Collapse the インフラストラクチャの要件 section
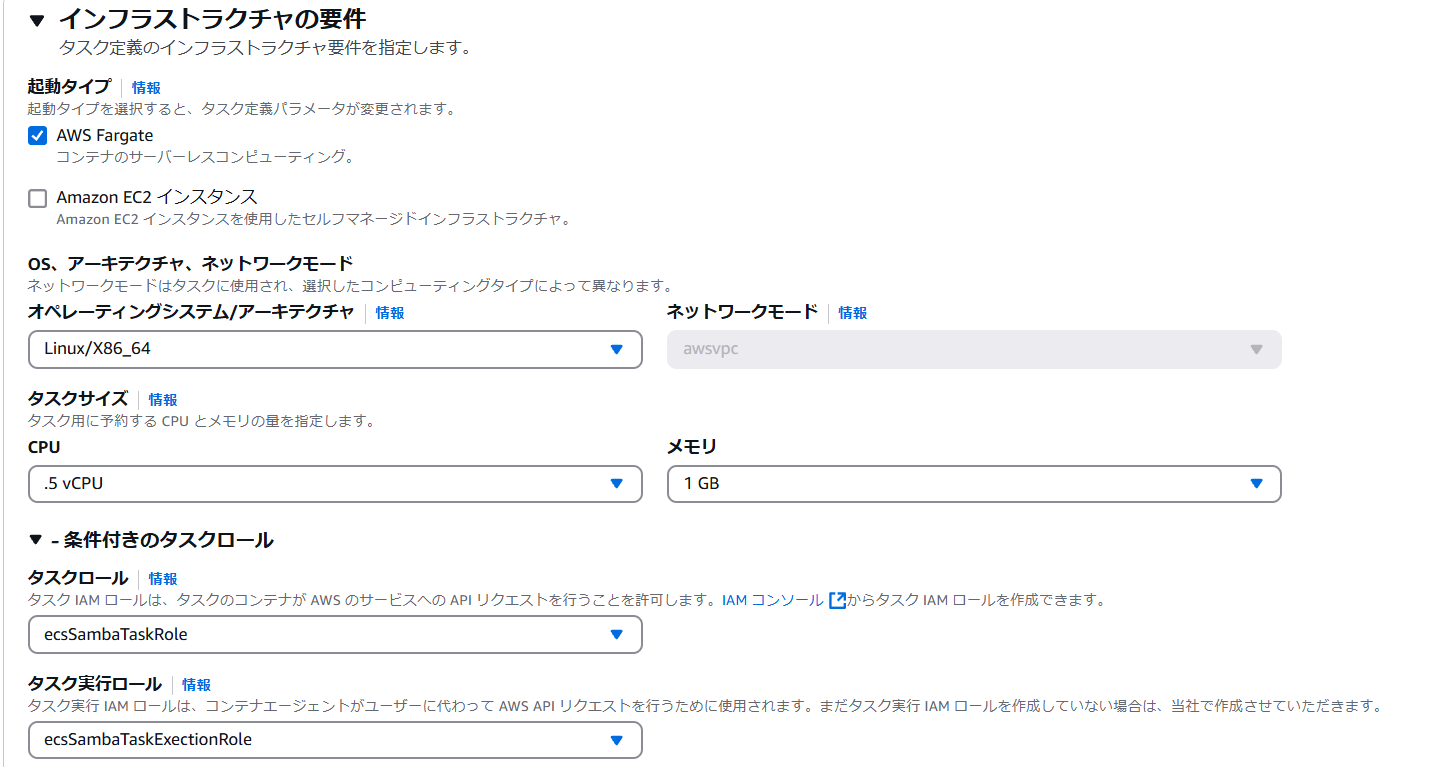 click(x=37, y=19)
